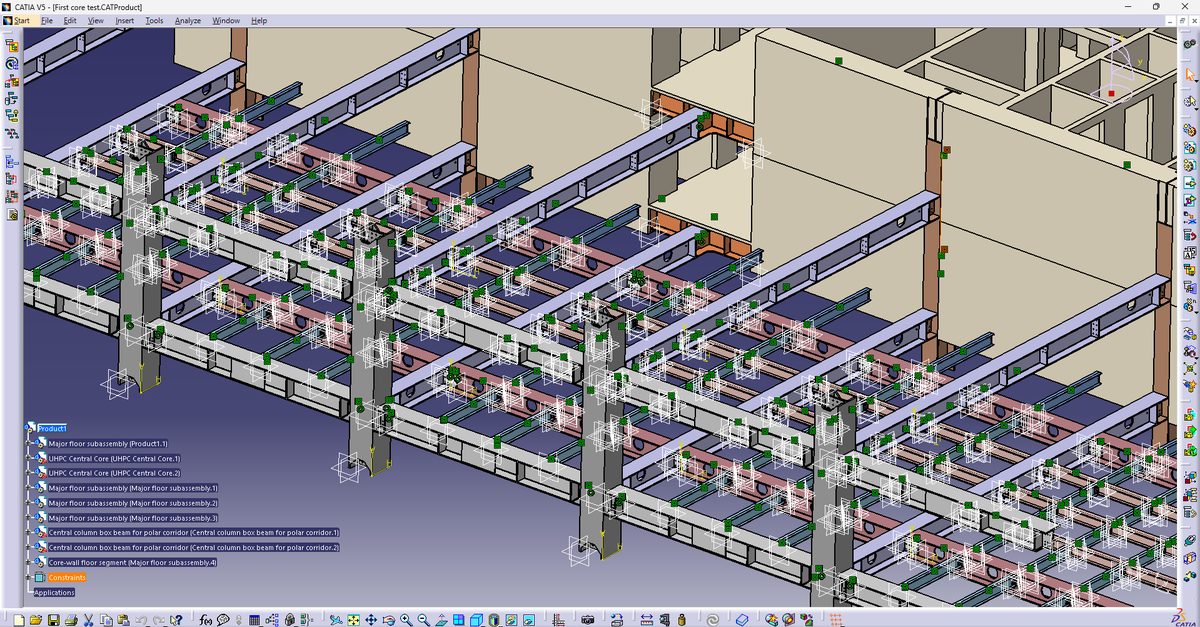
Task: Select UHPC Central Core.1 tree node
Action: [114, 458]
